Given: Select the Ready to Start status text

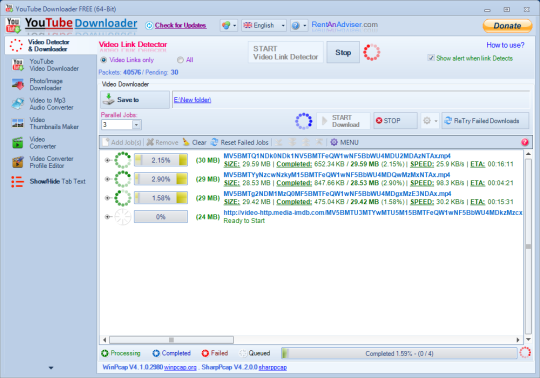Looking at the screenshot, I should [244, 221].
